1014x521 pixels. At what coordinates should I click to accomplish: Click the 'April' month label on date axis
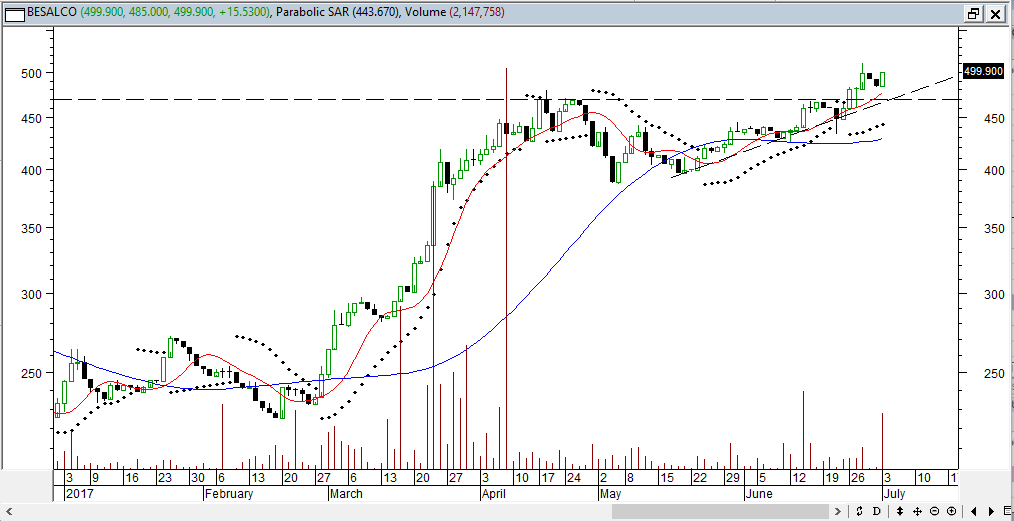[x=495, y=494]
